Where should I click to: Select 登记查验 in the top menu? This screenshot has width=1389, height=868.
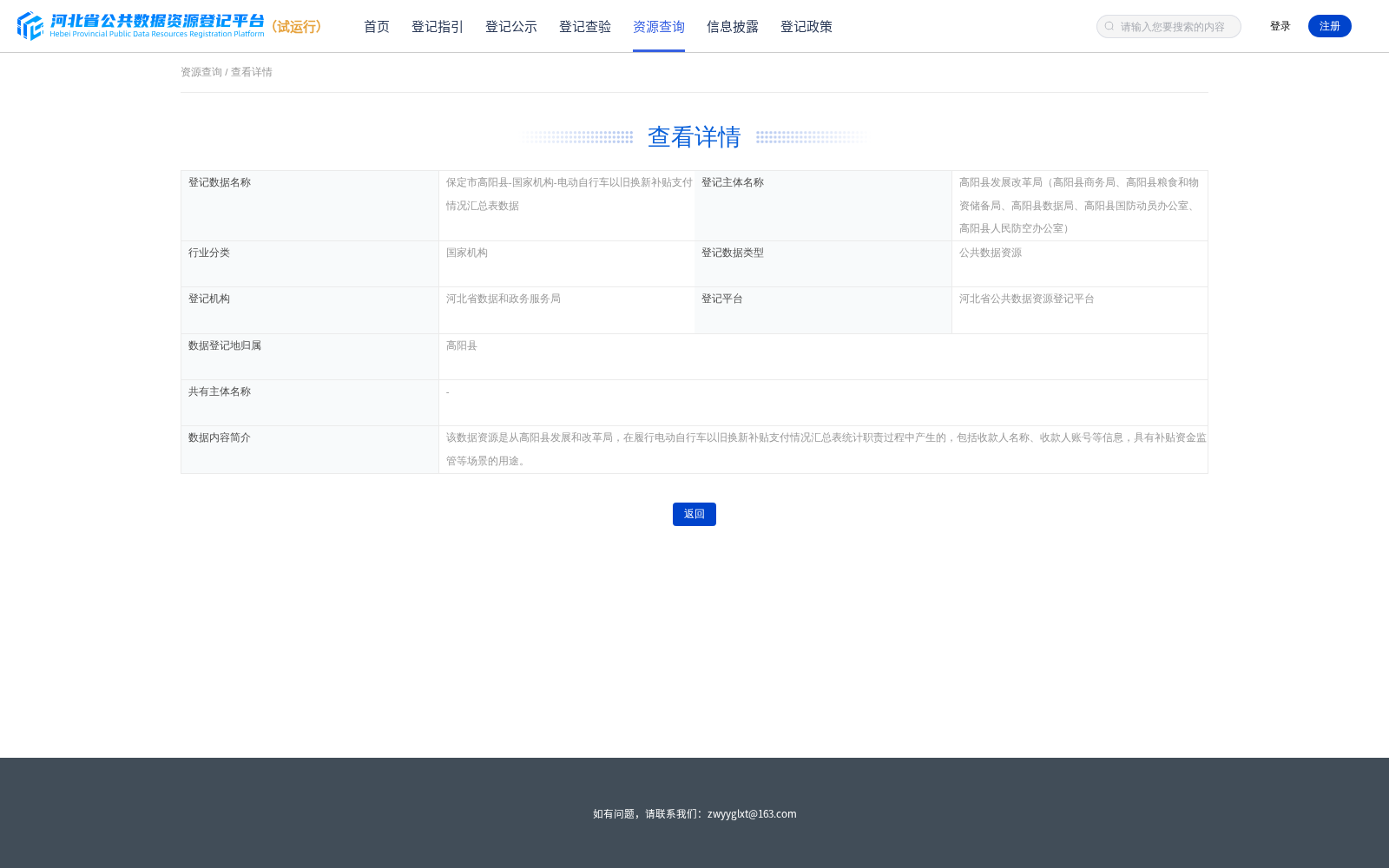click(585, 26)
